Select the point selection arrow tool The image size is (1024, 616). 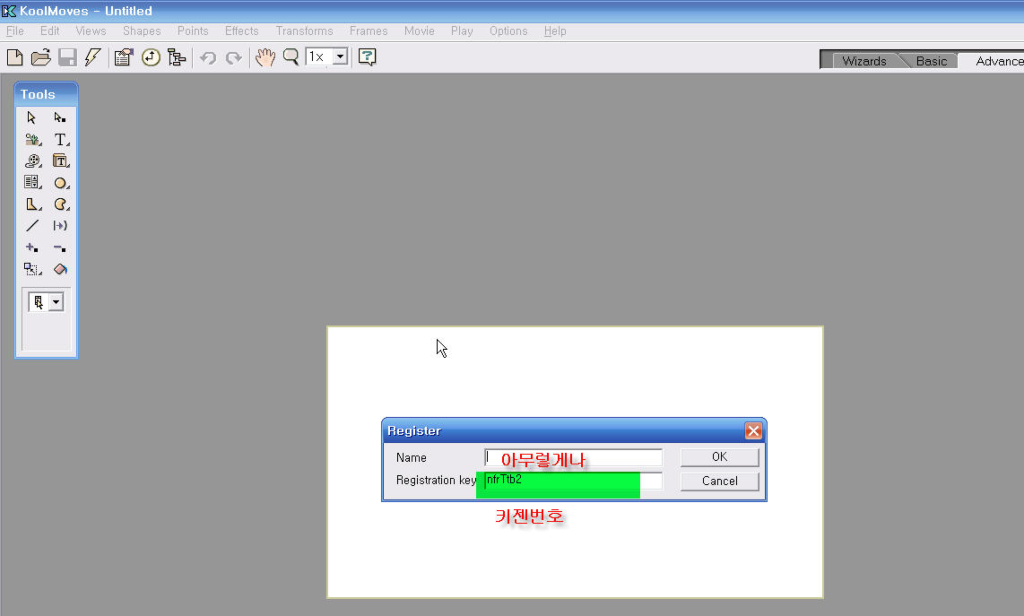pyautogui.click(x=60, y=118)
